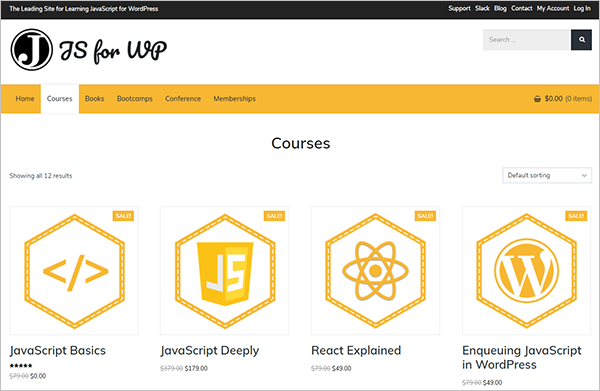The width and height of the screenshot is (600, 391).
Task: Click the Support link in top bar
Action: tap(459, 8)
